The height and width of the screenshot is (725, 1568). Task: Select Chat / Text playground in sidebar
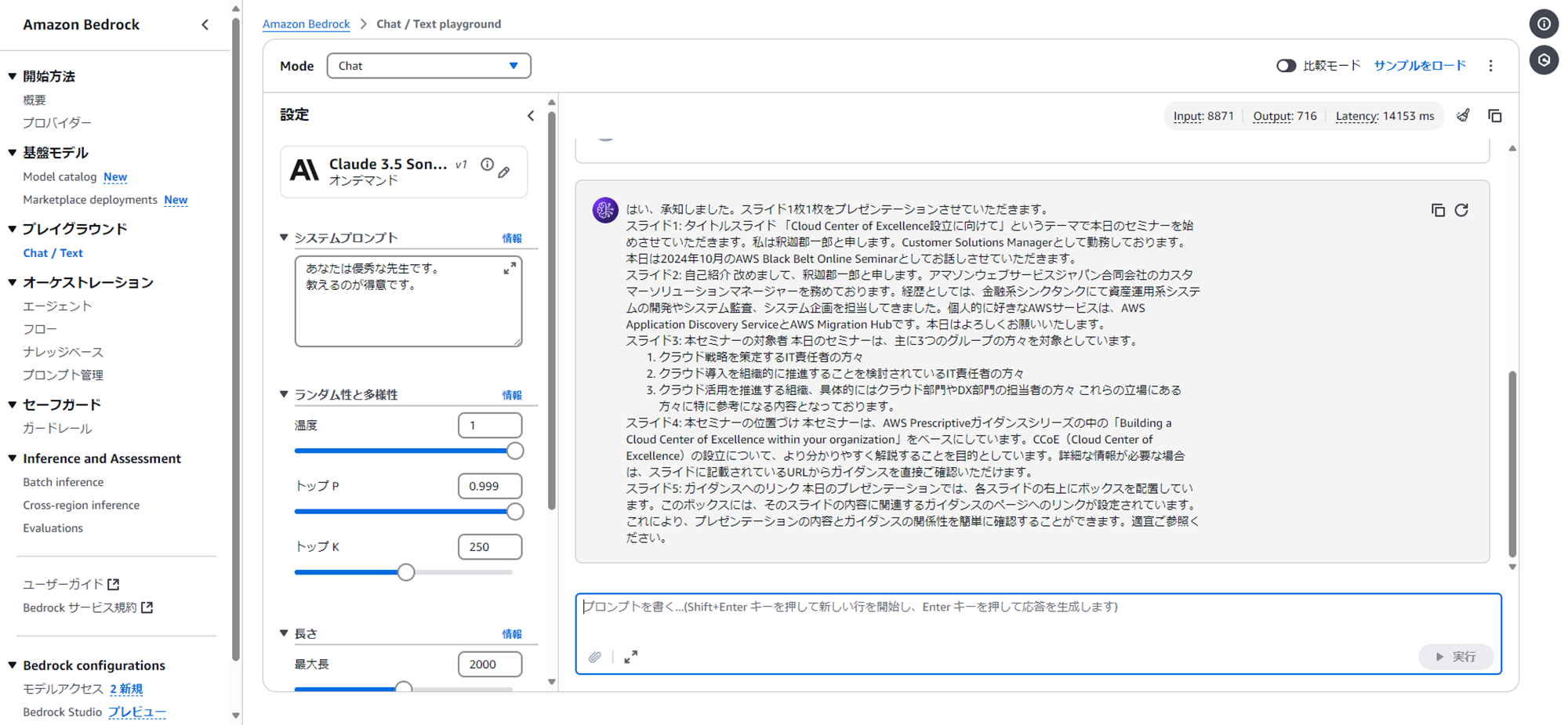[53, 252]
